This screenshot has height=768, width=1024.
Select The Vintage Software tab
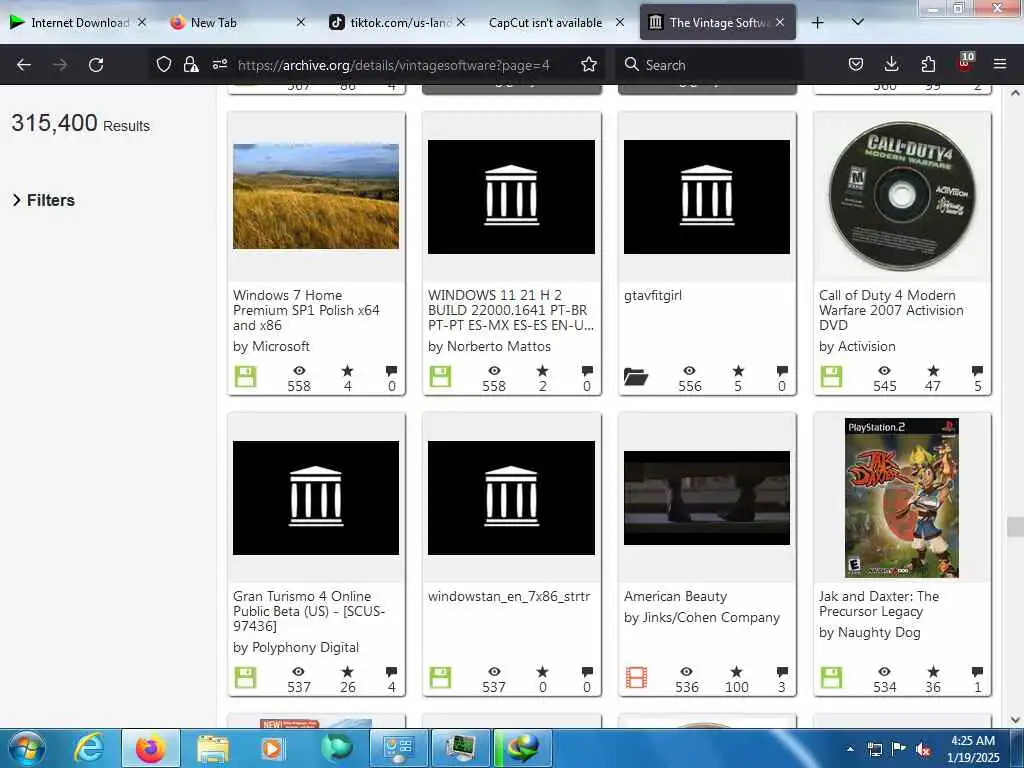(718, 23)
